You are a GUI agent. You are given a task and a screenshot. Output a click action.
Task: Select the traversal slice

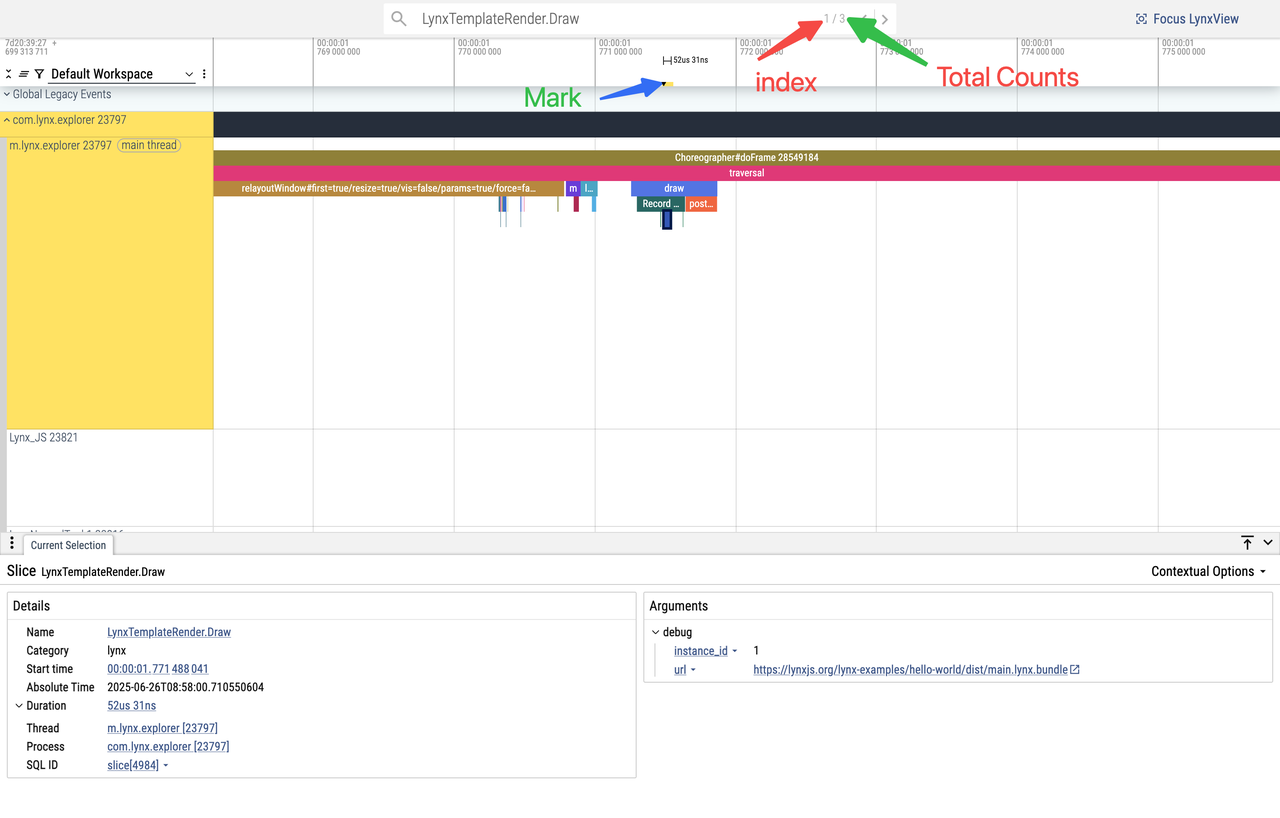[x=746, y=173]
